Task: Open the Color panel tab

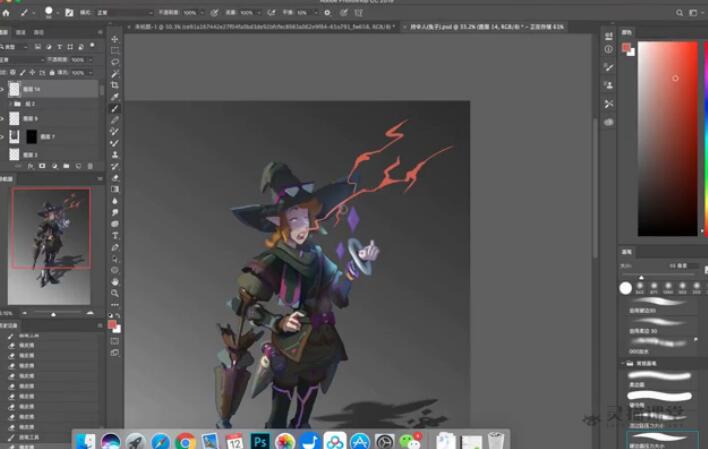Action: point(626,33)
